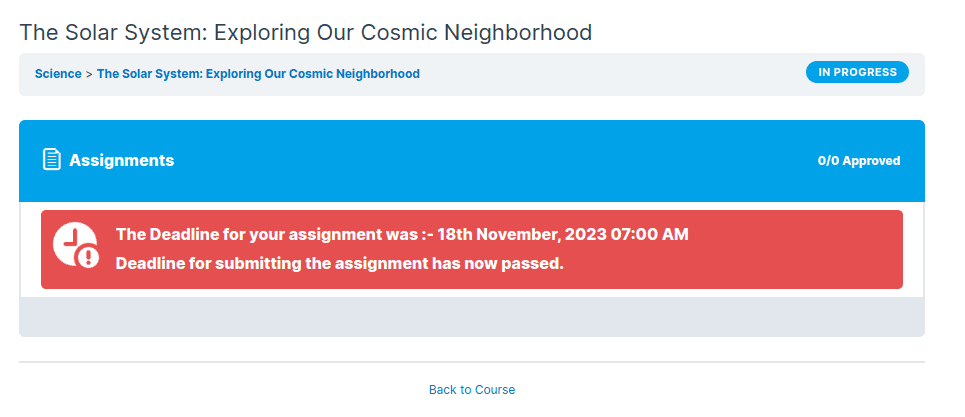
Task: Click the 'Deadline has now passed' message
Action: [340, 264]
